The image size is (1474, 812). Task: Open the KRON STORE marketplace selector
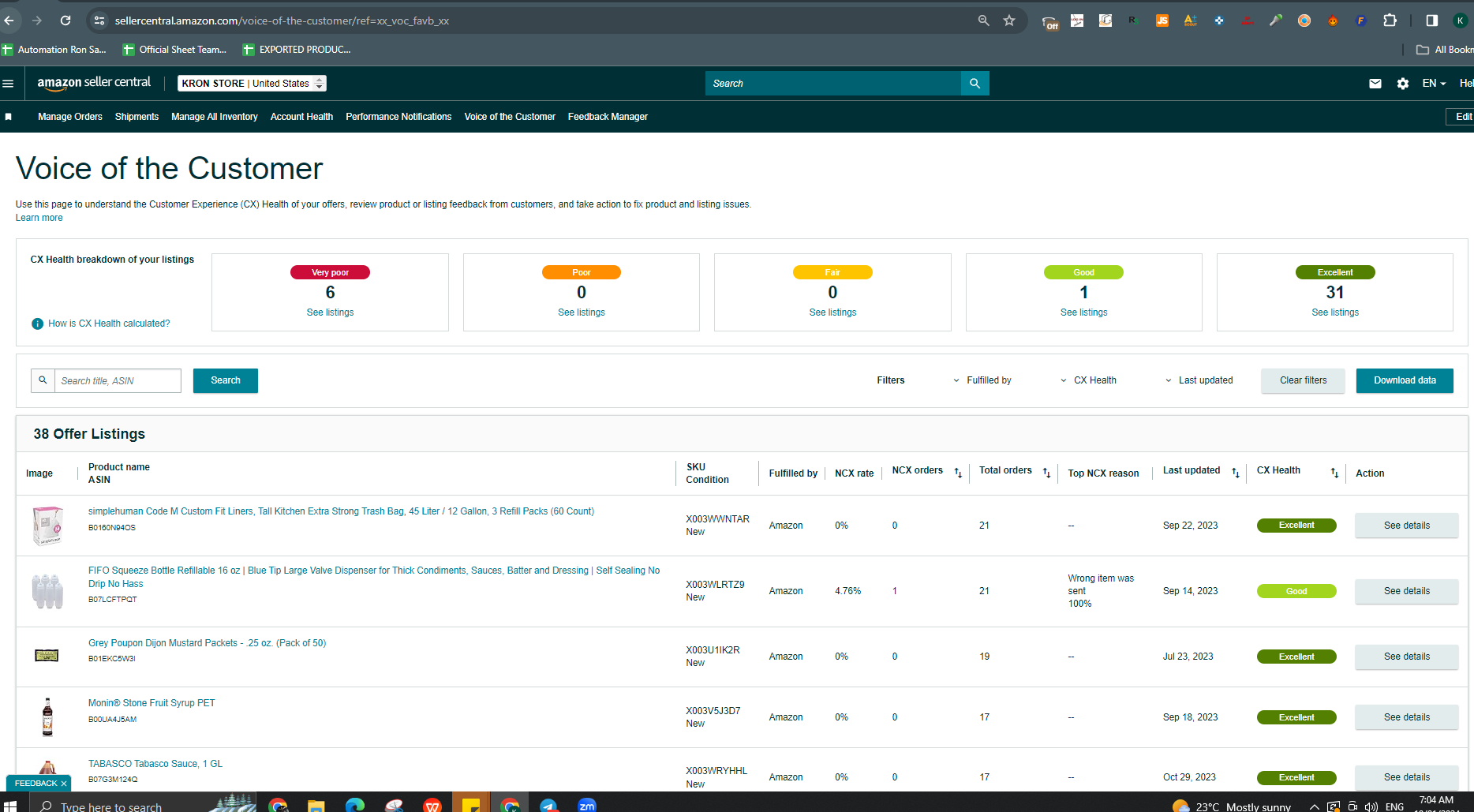tap(252, 84)
